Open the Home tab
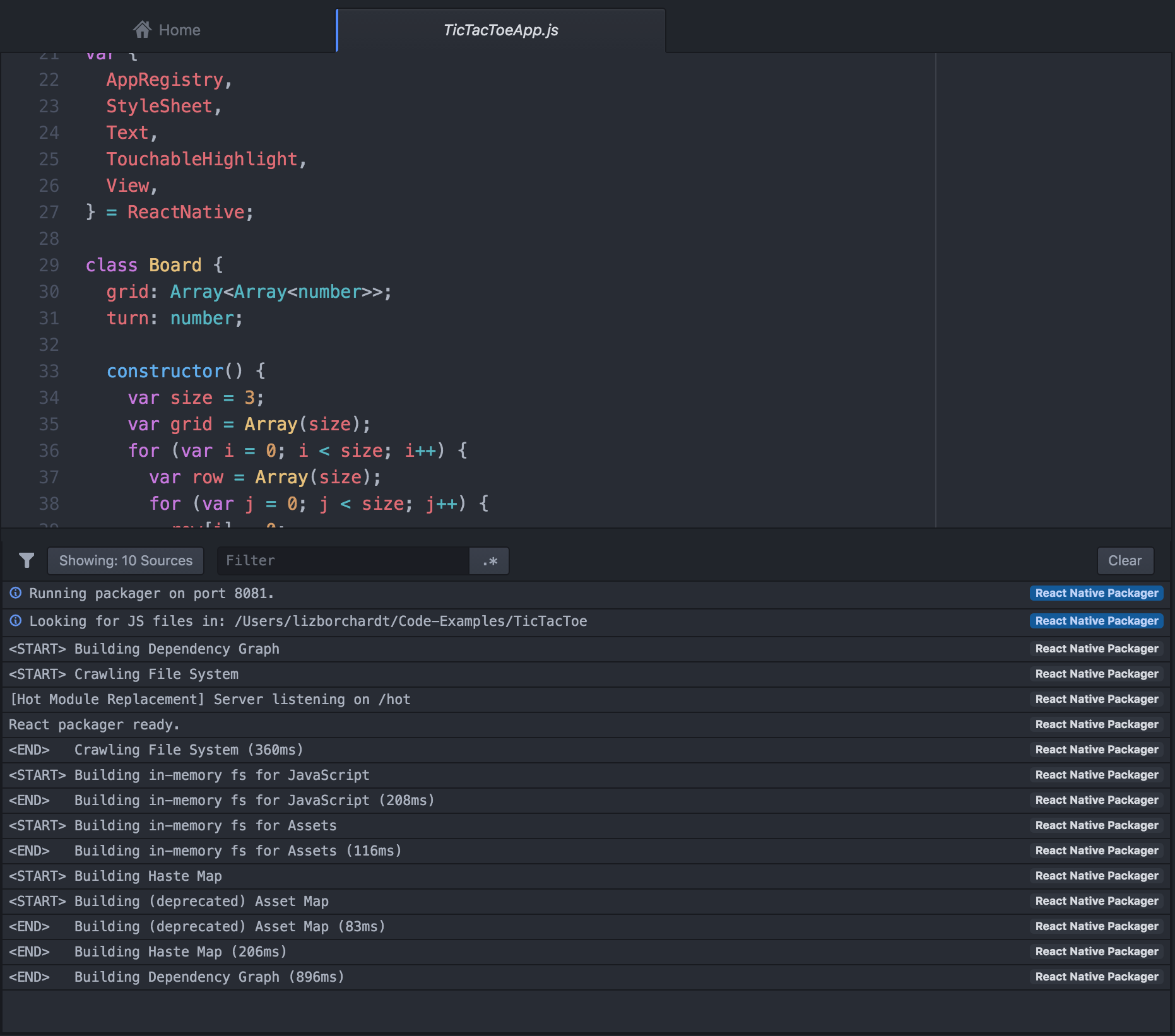Viewport: 1175px width, 1036px height. click(167, 30)
